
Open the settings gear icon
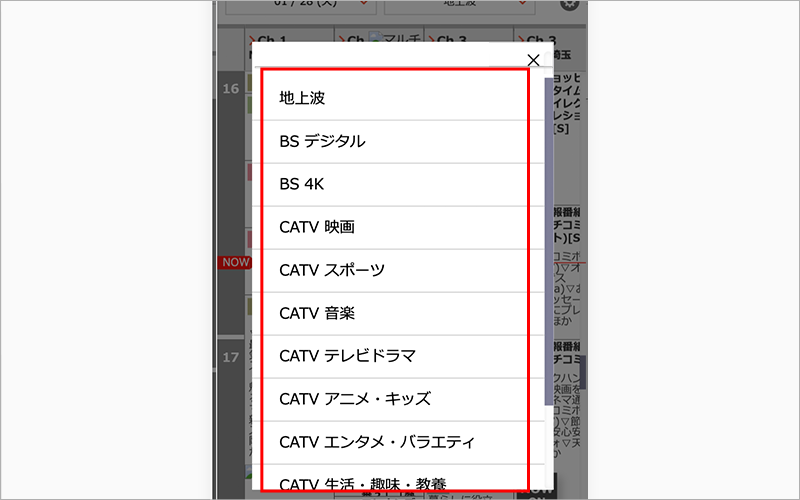pos(570,4)
